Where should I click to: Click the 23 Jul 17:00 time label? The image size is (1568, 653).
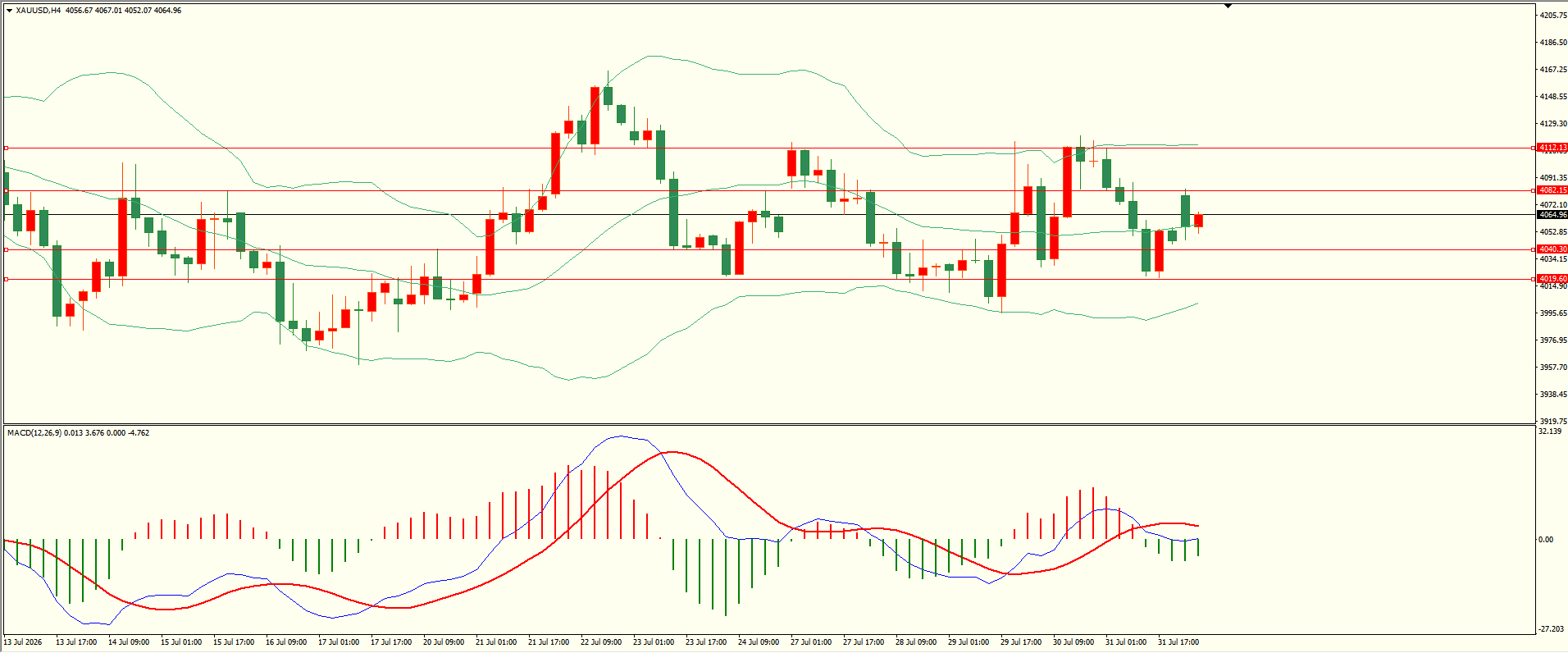pyautogui.click(x=706, y=642)
